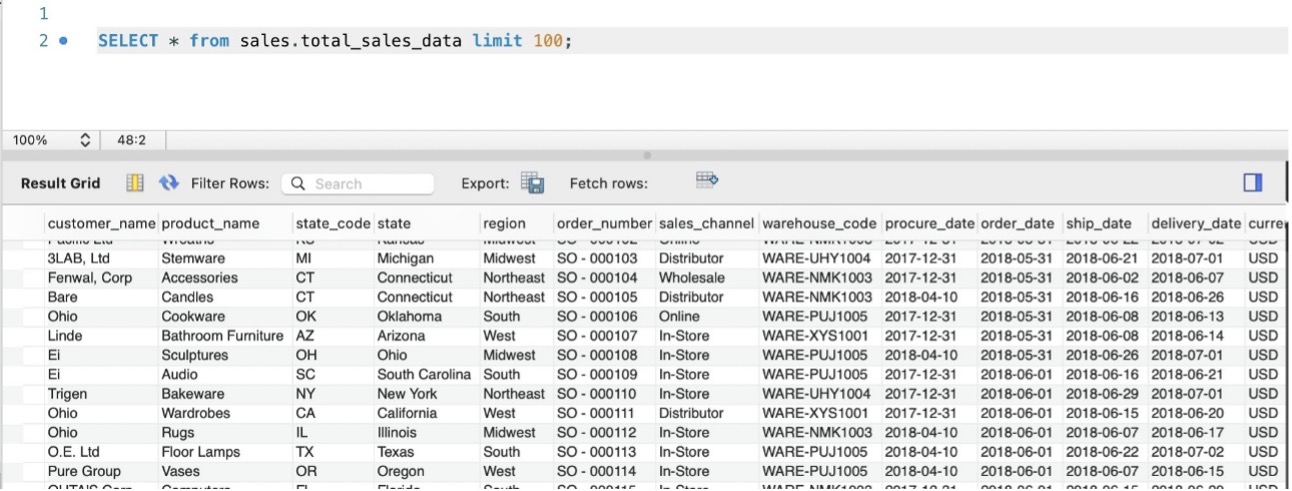The width and height of the screenshot is (1292, 491).
Task: Click the Filter Rows search field
Action: click(358, 184)
